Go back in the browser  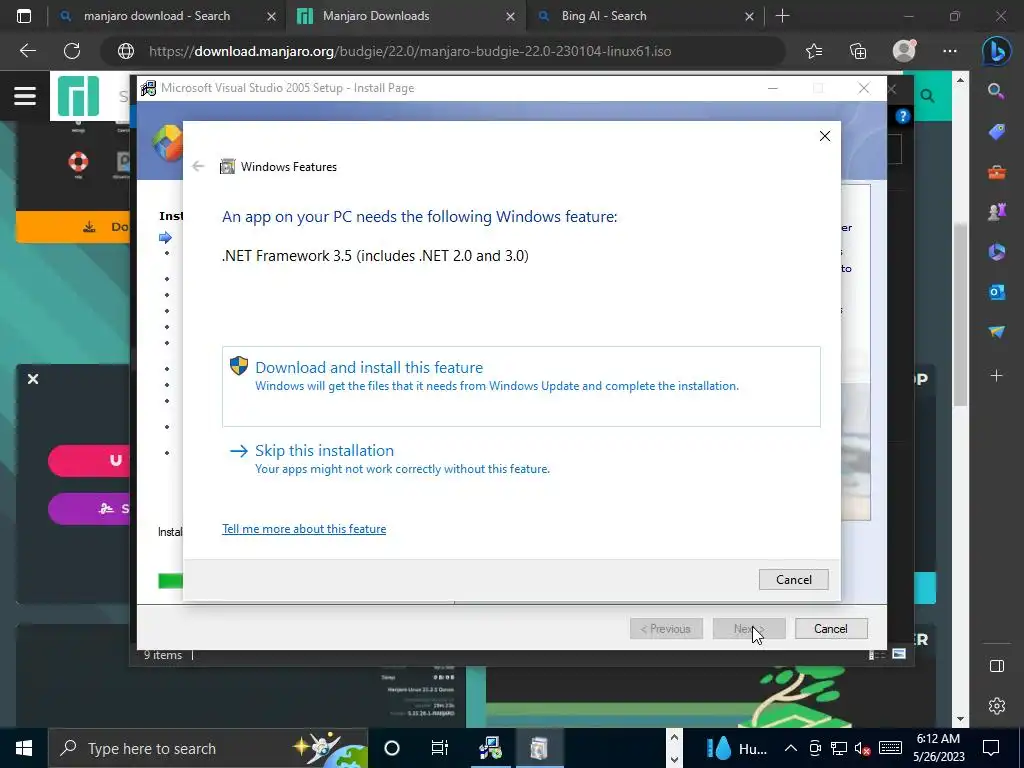[27, 51]
